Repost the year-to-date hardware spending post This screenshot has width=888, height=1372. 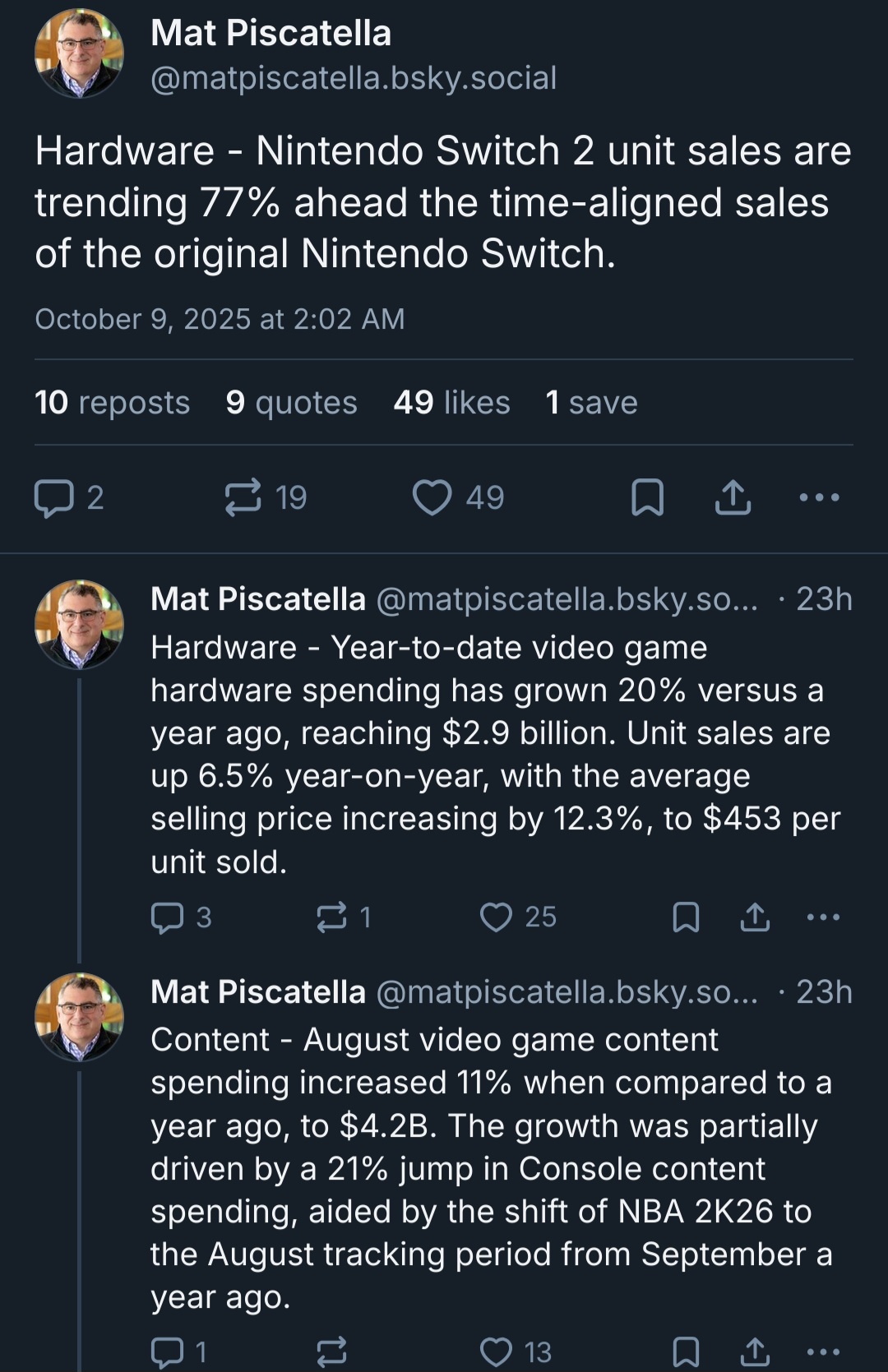click(x=331, y=917)
